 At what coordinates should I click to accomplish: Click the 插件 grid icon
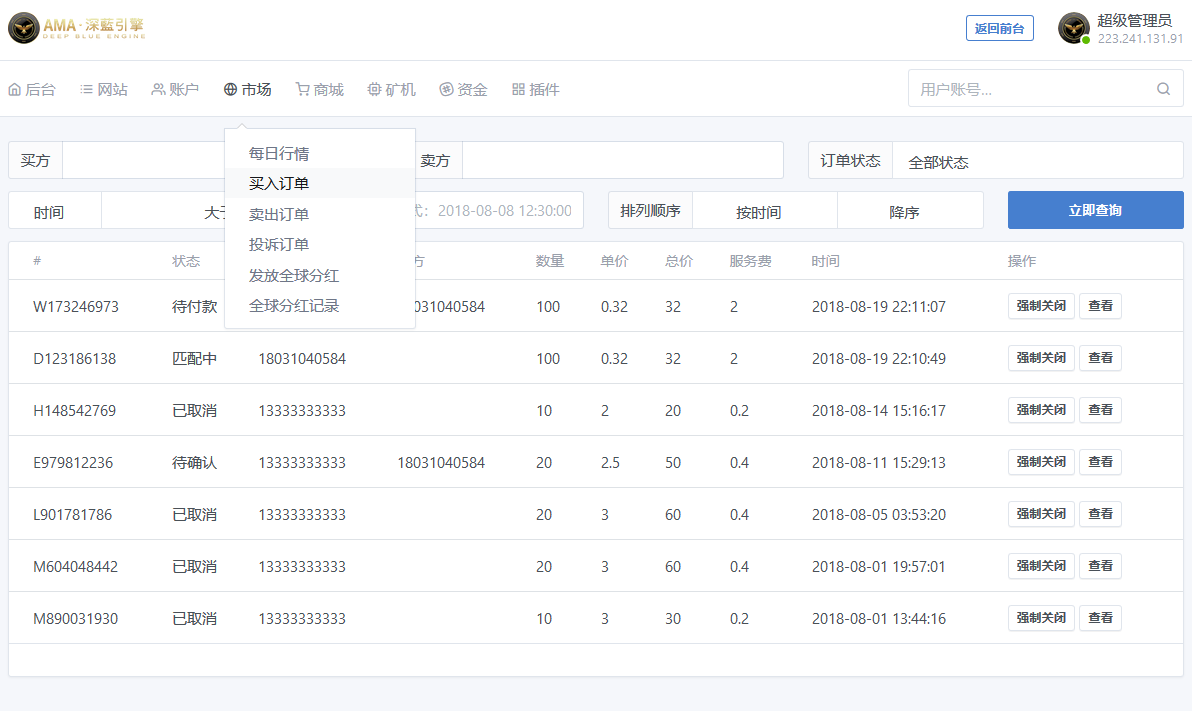point(518,90)
